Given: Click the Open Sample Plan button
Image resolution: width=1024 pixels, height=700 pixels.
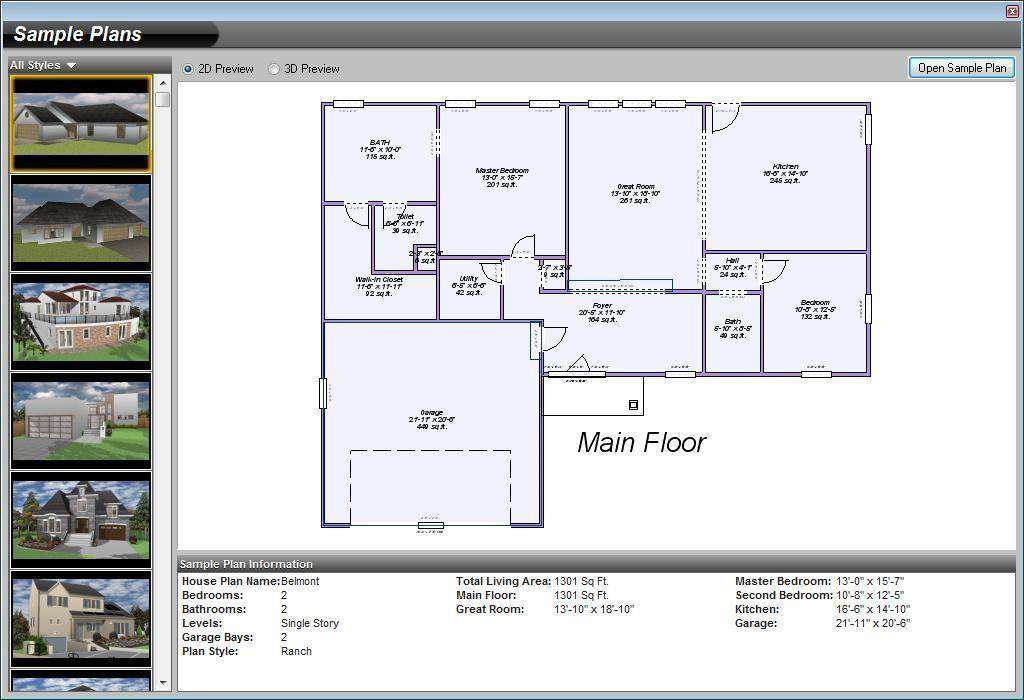Looking at the screenshot, I should point(961,68).
